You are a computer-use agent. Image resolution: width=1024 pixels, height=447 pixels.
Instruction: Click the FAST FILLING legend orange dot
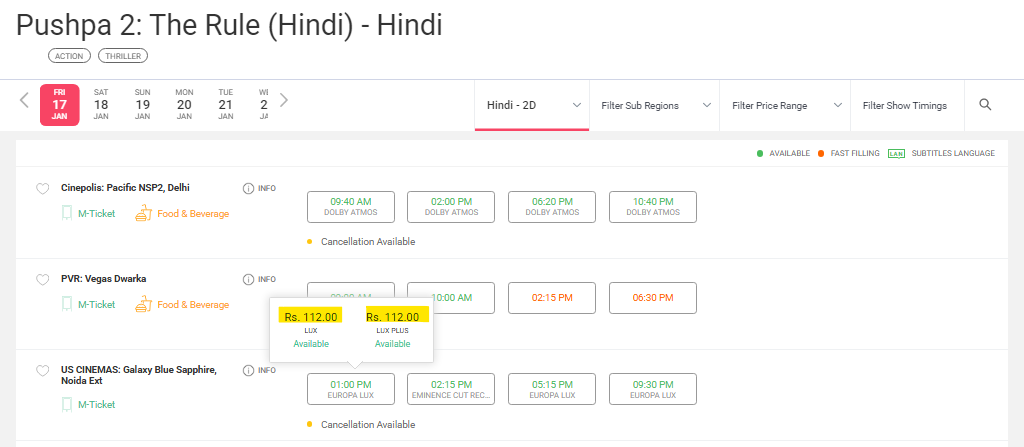[821, 154]
